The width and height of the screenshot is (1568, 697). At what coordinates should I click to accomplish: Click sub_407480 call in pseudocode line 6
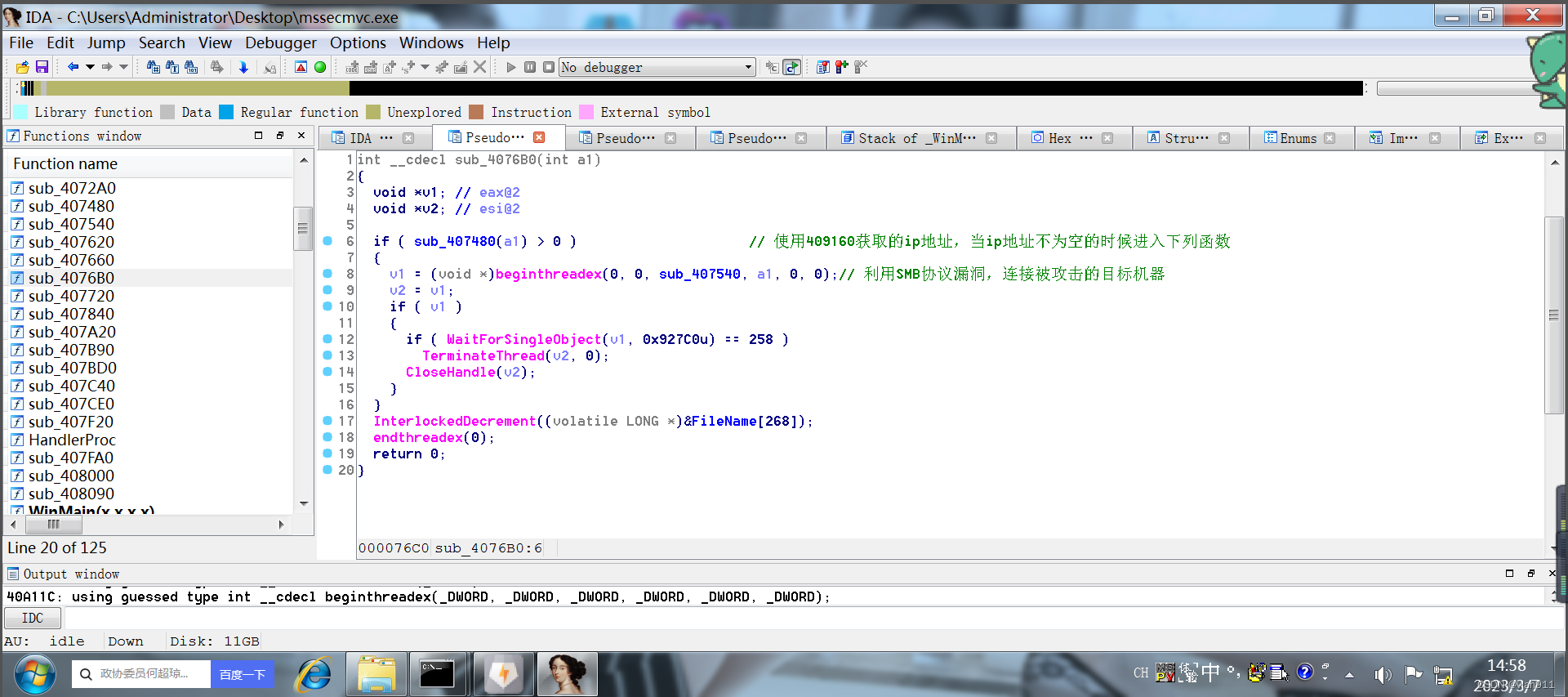[x=455, y=241]
